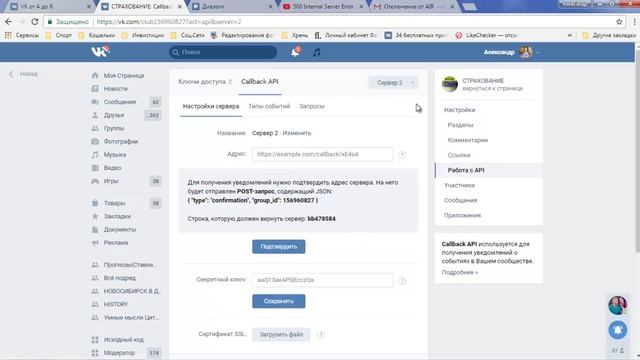
Task: Select the Callback API tab
Action: [x=260, y=82]
